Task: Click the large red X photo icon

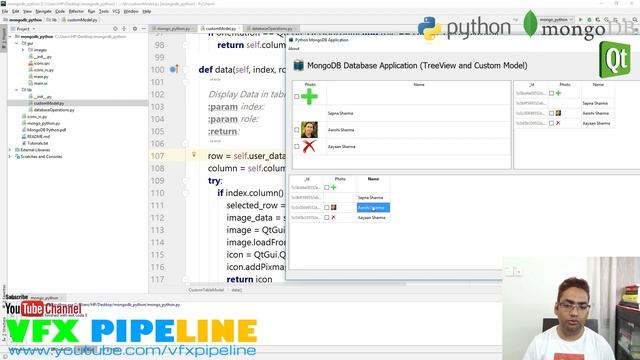Action: pos(309,146)
